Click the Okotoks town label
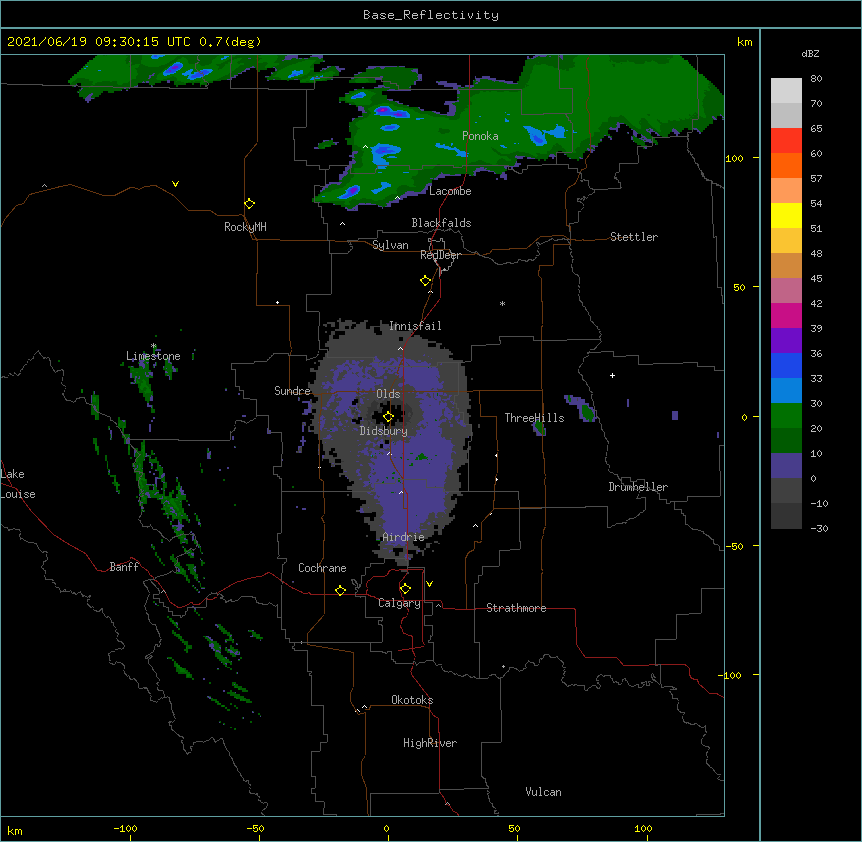The height and width of the screenshot is (842, 862). pyautogui.click(x=412, y=700)
